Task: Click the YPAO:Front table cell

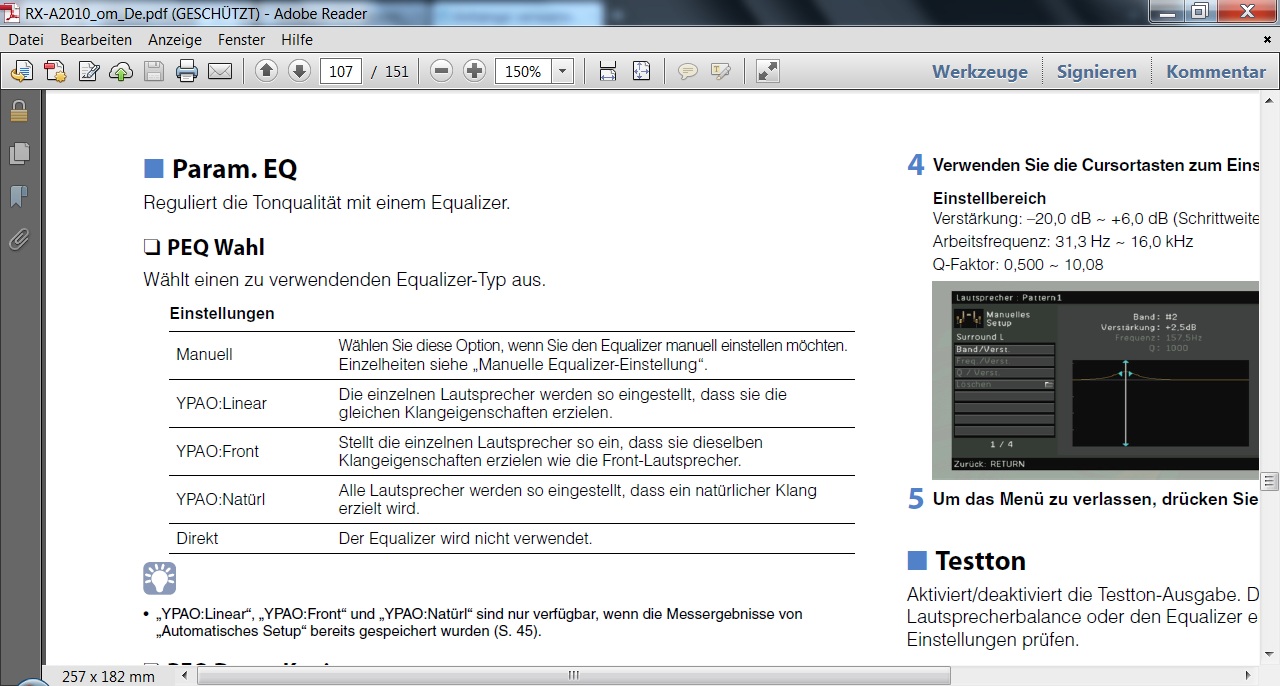Action: tap(217, 451)
